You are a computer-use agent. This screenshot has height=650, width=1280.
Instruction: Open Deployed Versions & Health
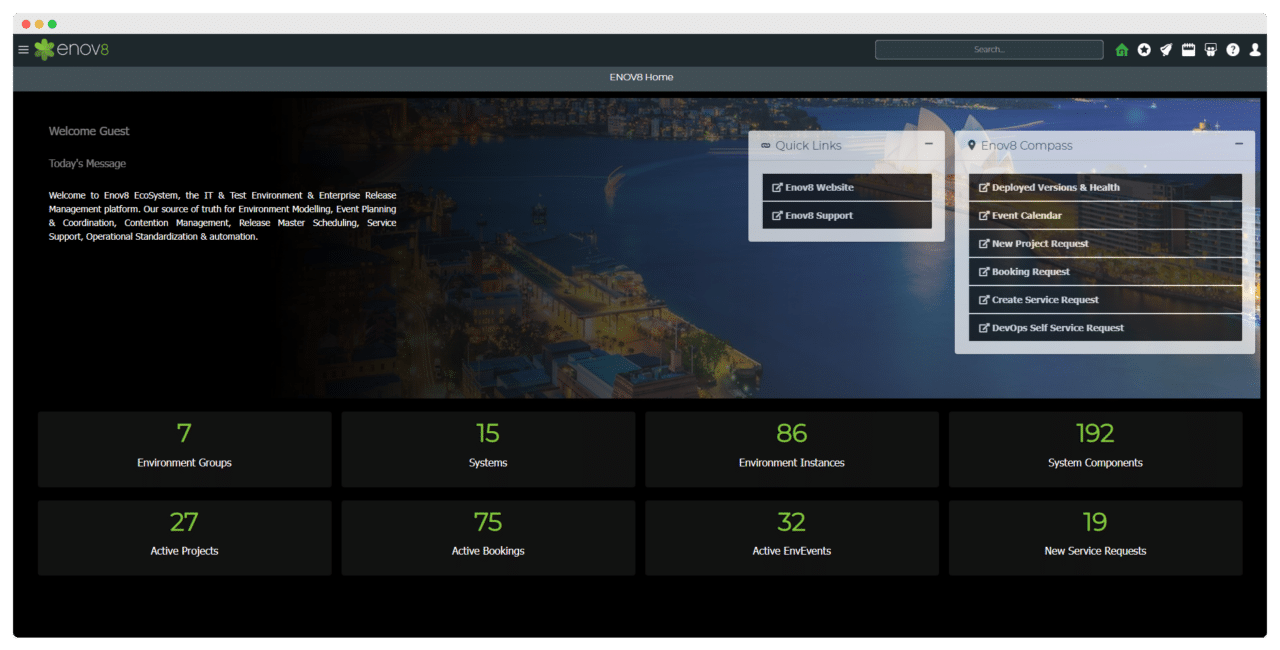(x=1105, y=187)
